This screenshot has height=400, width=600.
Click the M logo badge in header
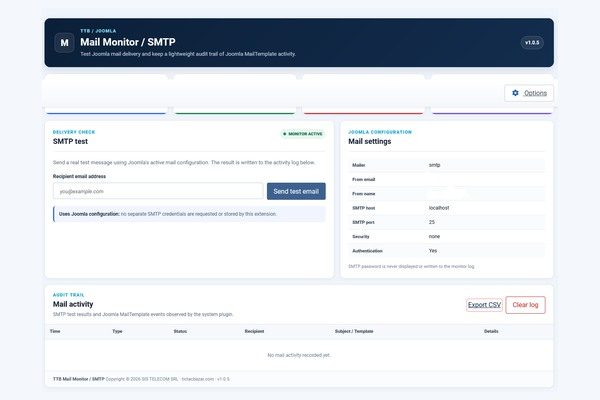[64, 43]
